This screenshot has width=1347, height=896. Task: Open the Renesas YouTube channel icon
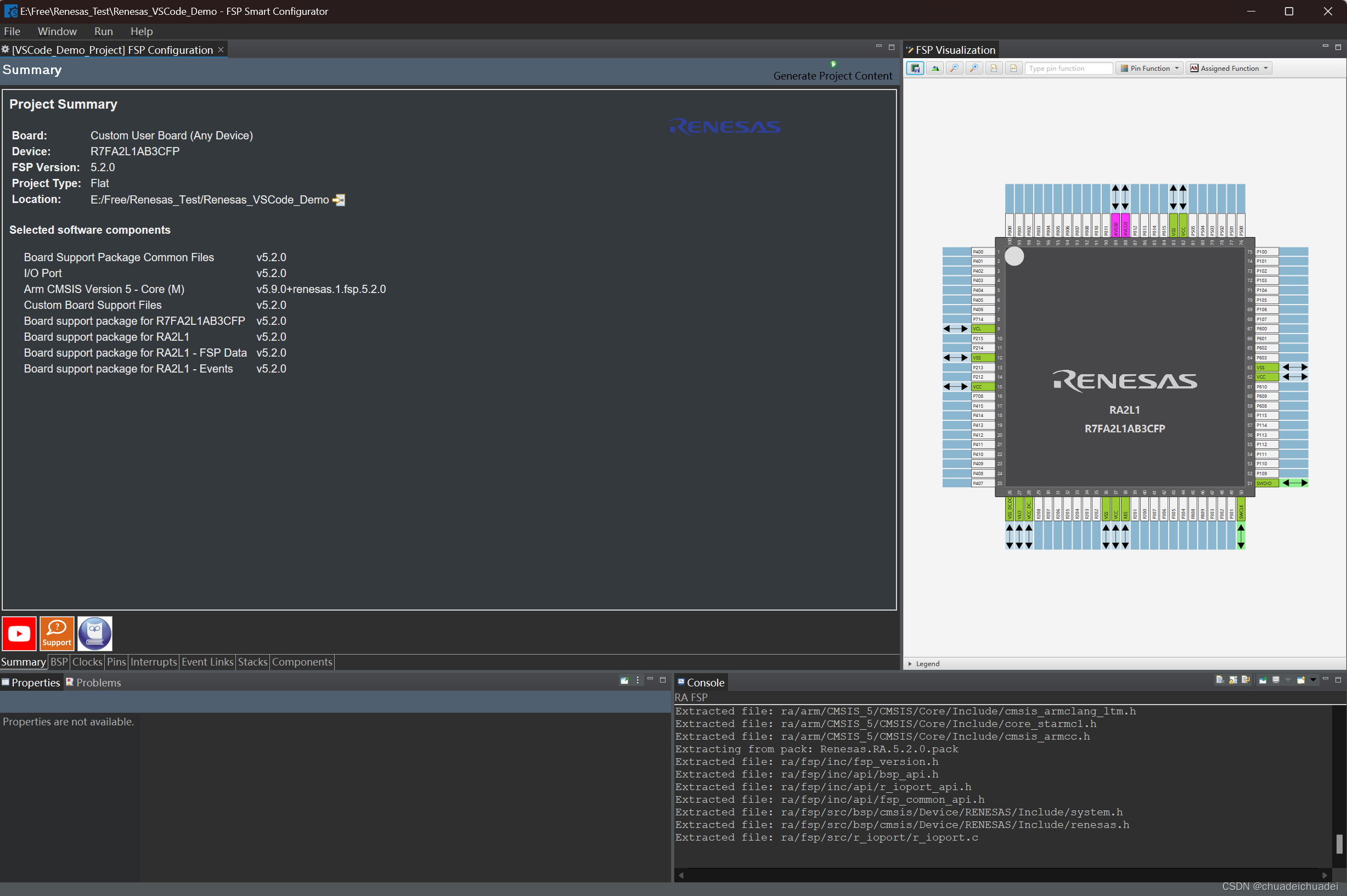point(19,633)
